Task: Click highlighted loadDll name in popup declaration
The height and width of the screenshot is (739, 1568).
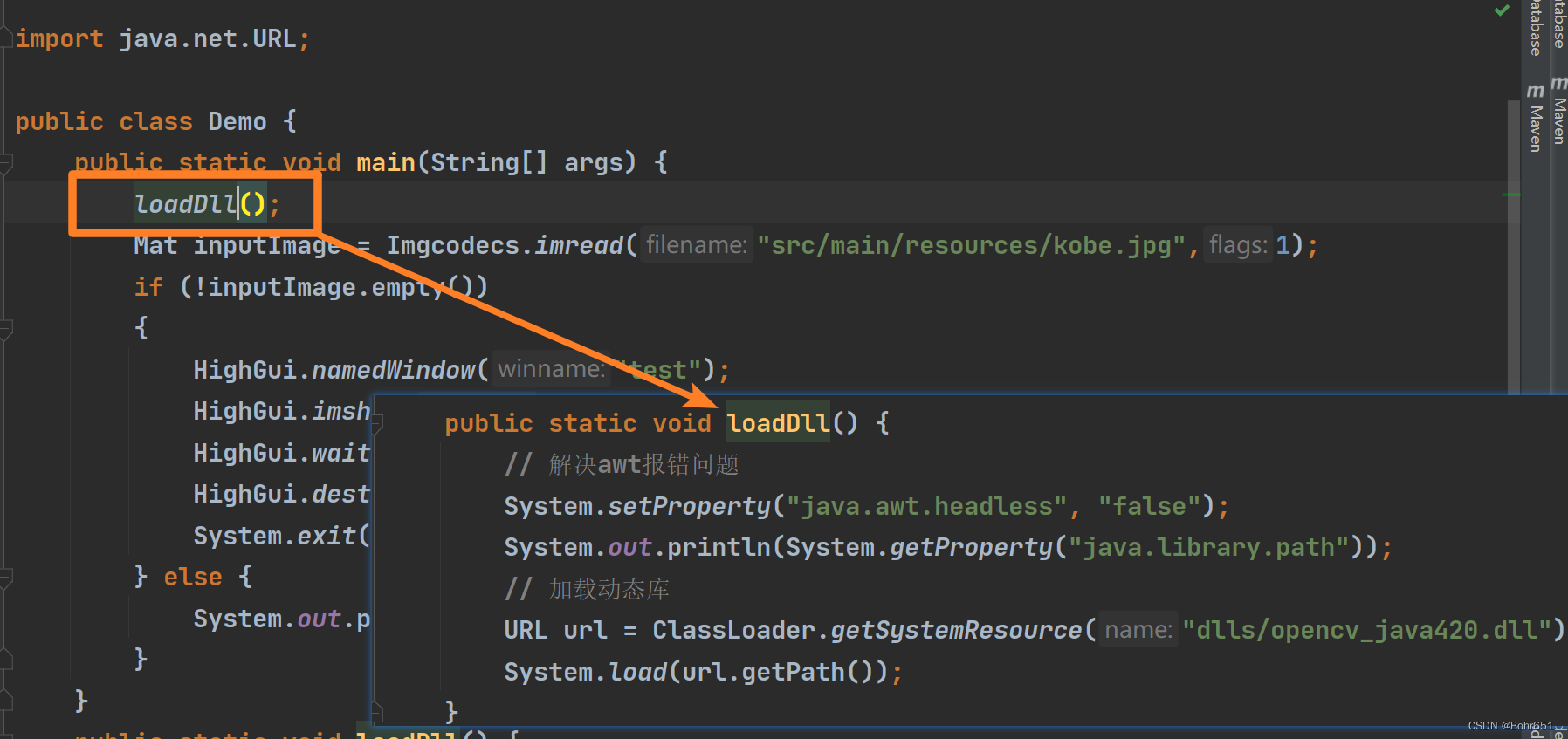Action: point(778,423)
